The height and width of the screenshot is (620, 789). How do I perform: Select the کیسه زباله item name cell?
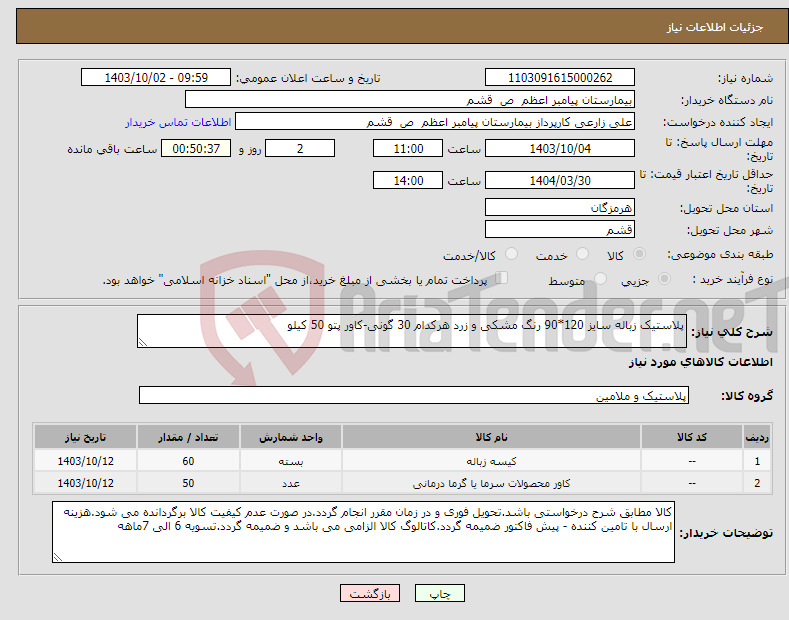click(491, 461)
